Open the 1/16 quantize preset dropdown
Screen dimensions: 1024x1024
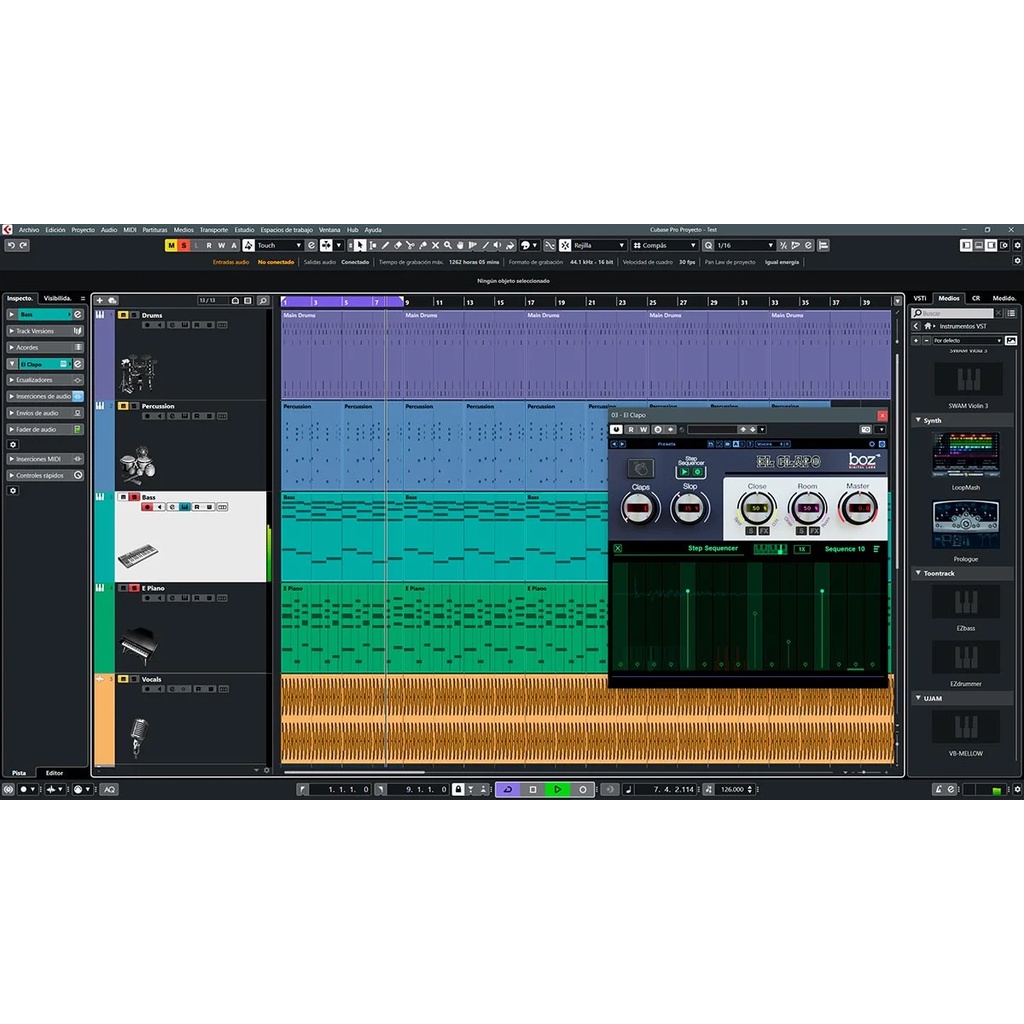click(x=769, y=245)
